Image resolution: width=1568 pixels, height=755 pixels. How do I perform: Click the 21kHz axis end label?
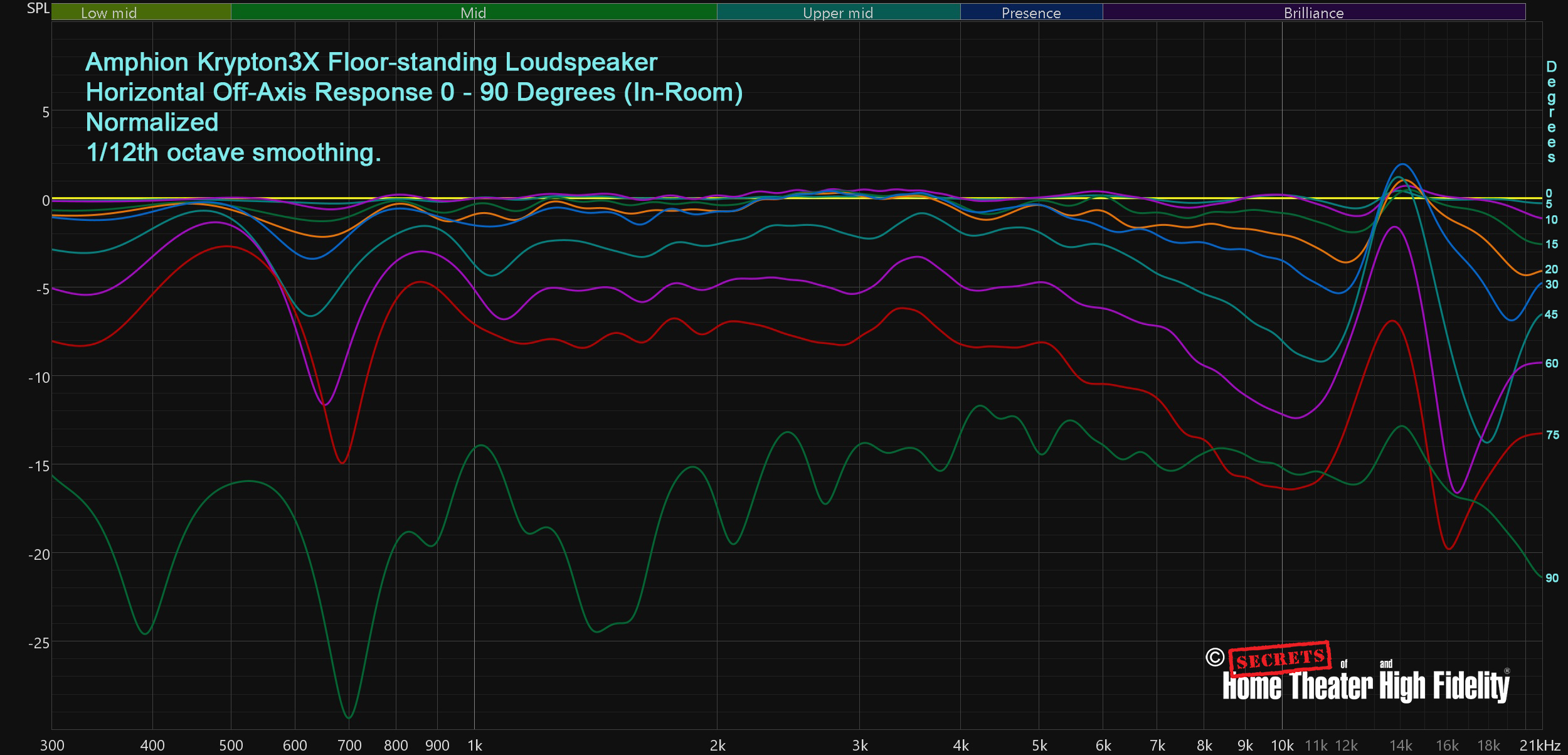1540,746
